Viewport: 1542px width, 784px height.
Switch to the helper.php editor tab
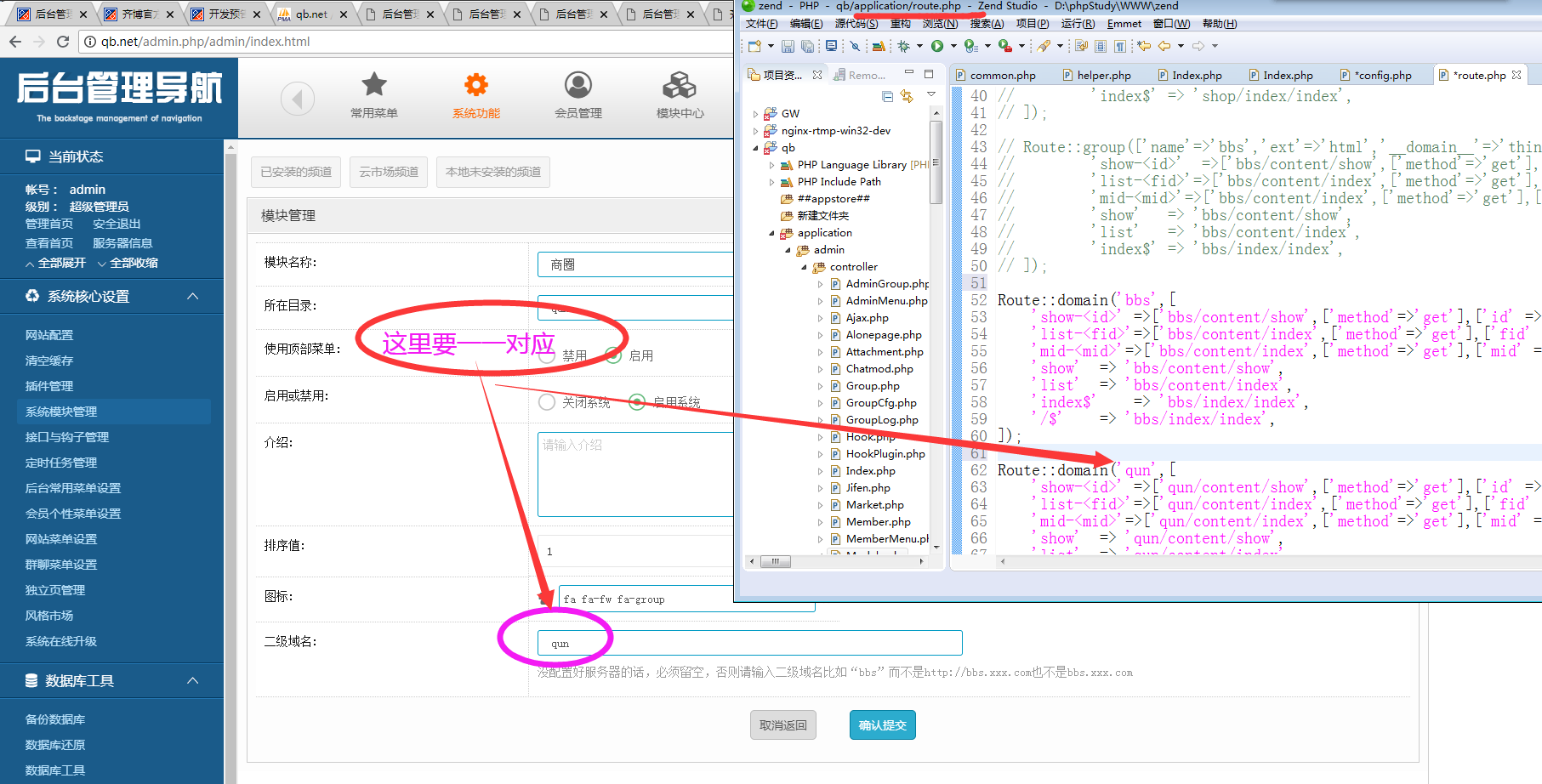click(x=1103, y=76)
